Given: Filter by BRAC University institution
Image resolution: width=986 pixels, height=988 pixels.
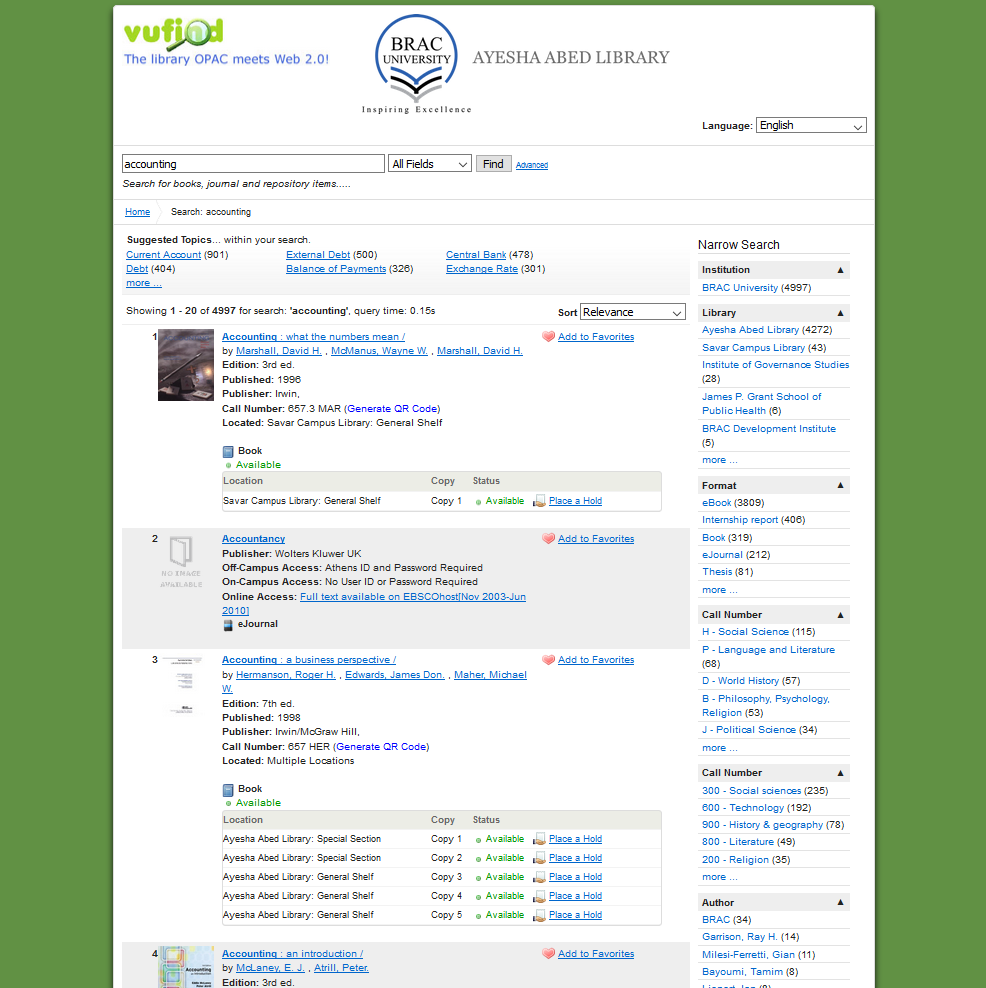Looking at the screenshot, I should [x=740, y=287].
